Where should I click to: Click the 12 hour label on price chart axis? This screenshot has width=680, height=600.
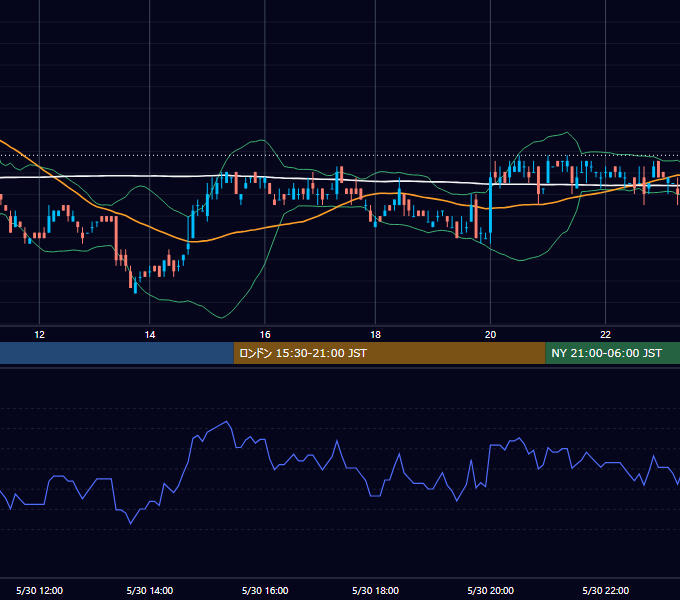39,335
